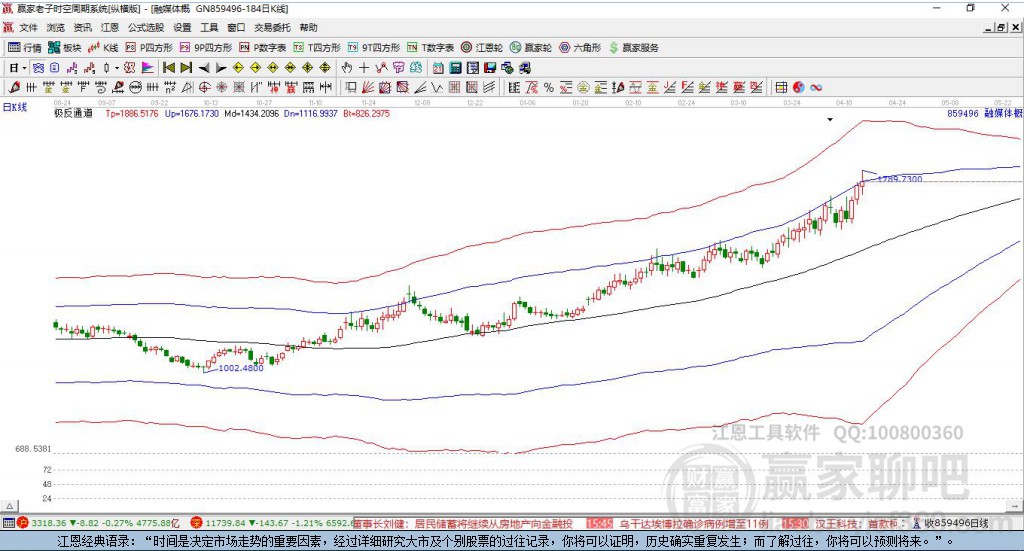This screenshot has width=1024, height=551.
Task: Click the Md=1434.2096 indicator value
Action: click(x=251, y=113)
